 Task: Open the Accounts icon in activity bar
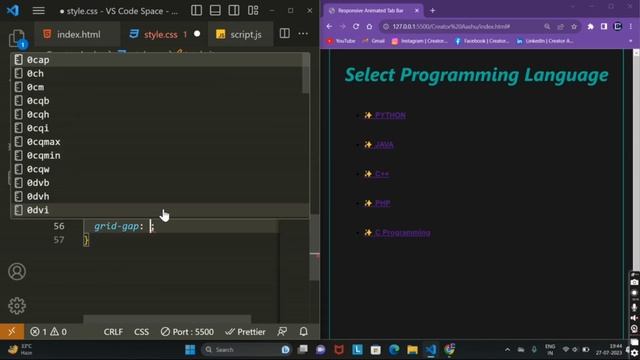(x=17, y=272)
